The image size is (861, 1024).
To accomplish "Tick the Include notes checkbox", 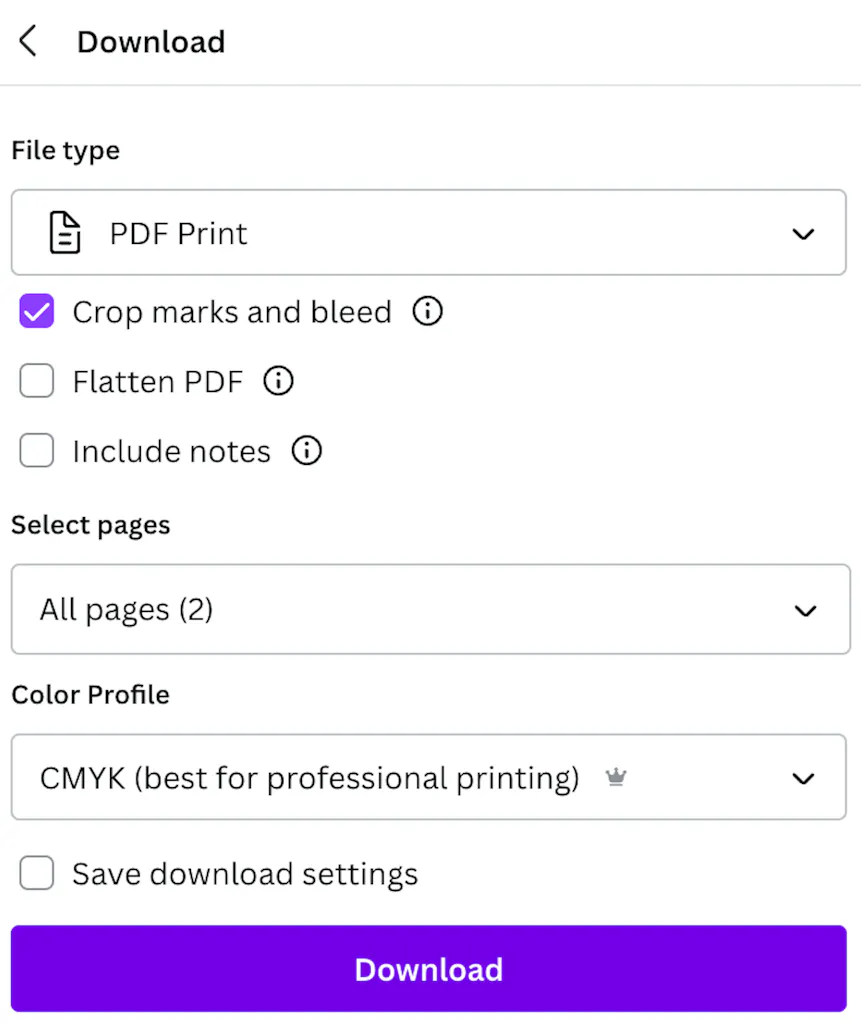I will [37, 451].
